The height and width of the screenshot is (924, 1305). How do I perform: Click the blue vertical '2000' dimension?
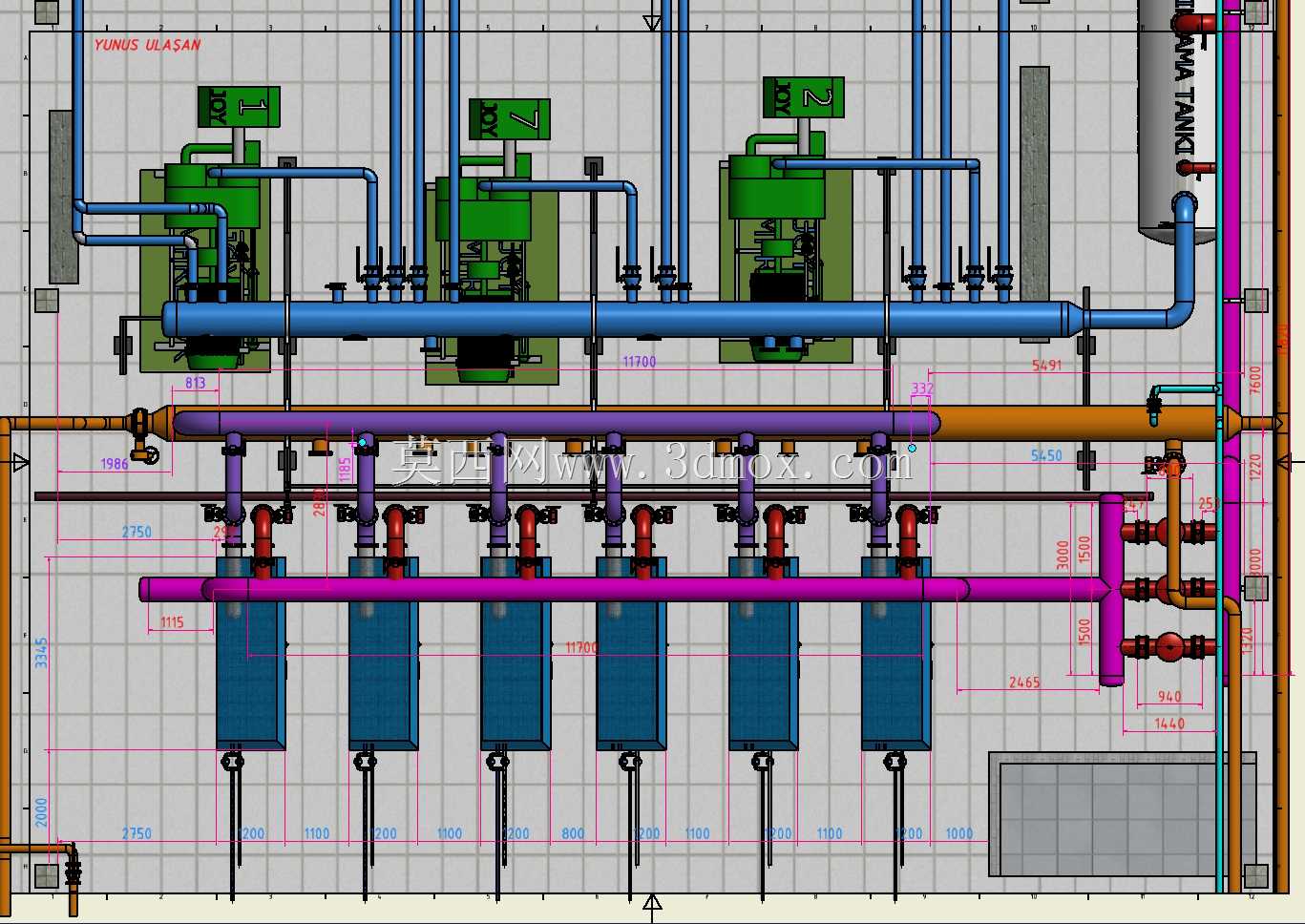click(x=41, y=812)
